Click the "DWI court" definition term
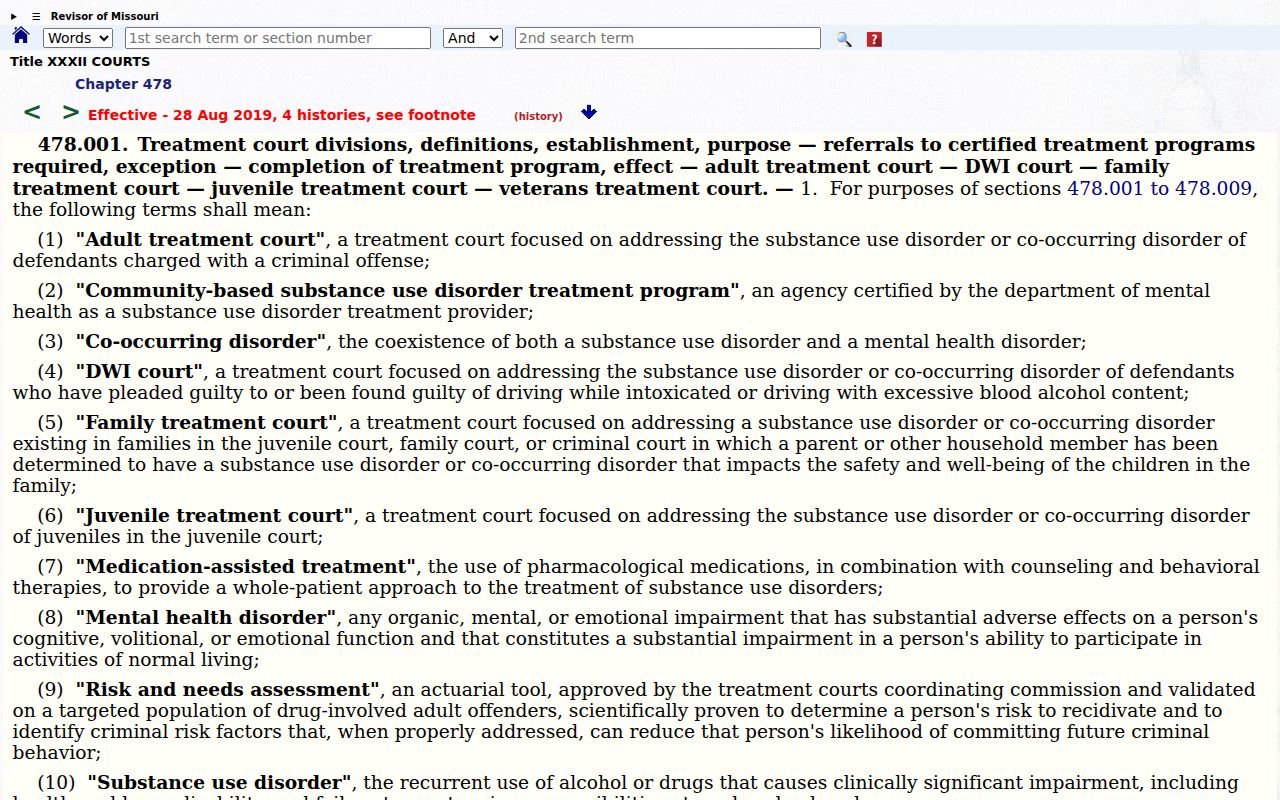Viewport: 1280px width, 800px height. [x=139, y=370]
